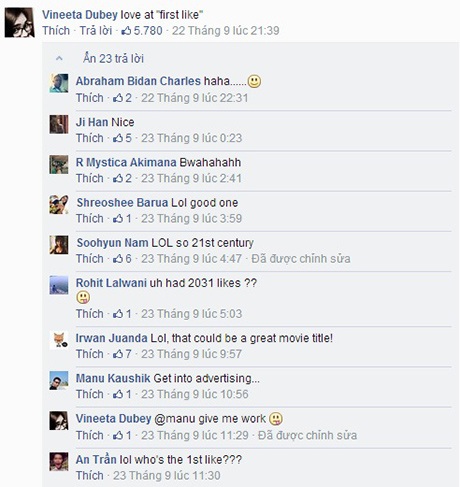View thumbs-up likes on Soohyun Nam's comment

click(x=122, y=259)
